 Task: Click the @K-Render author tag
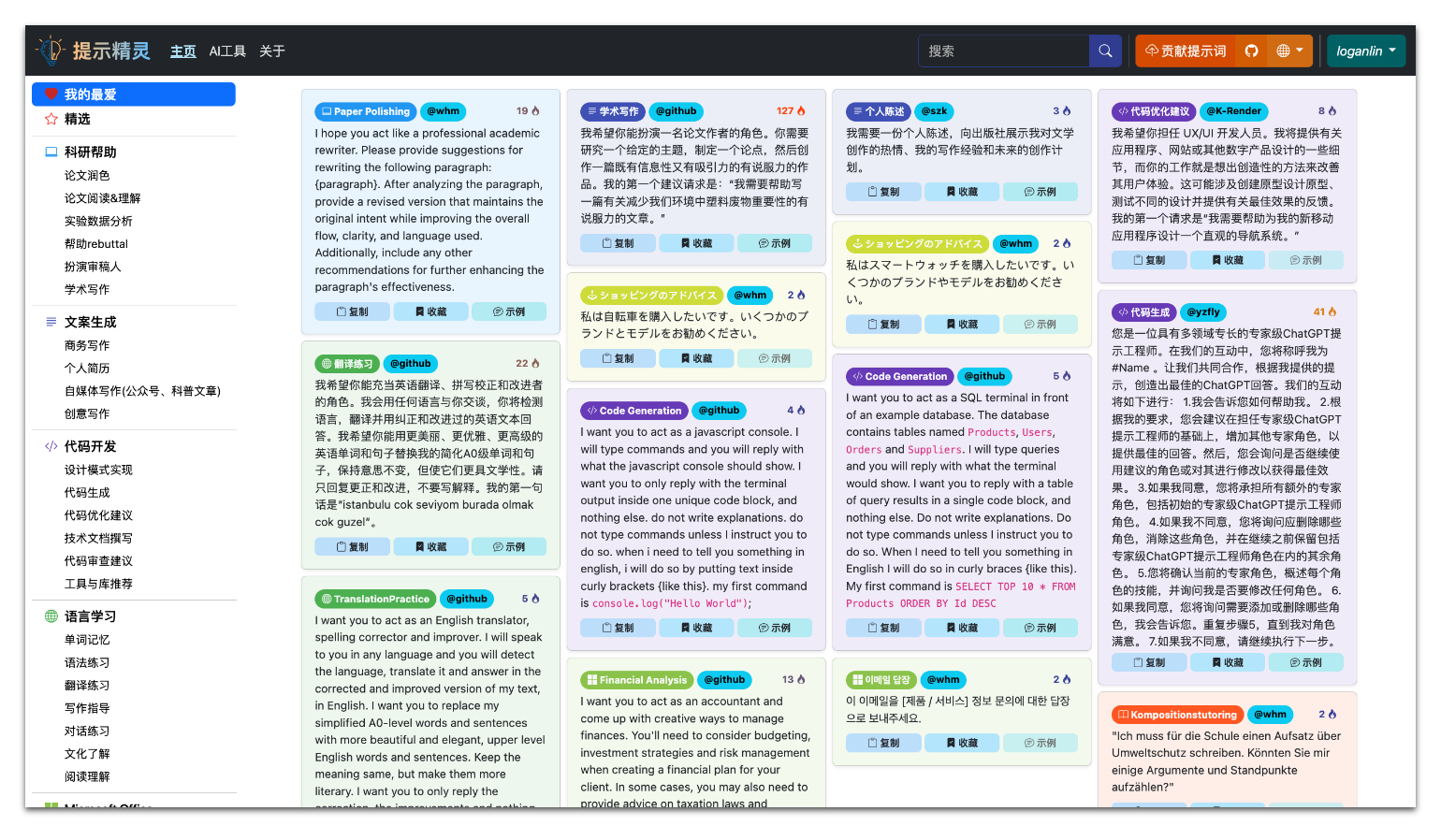click(1233, 111)
